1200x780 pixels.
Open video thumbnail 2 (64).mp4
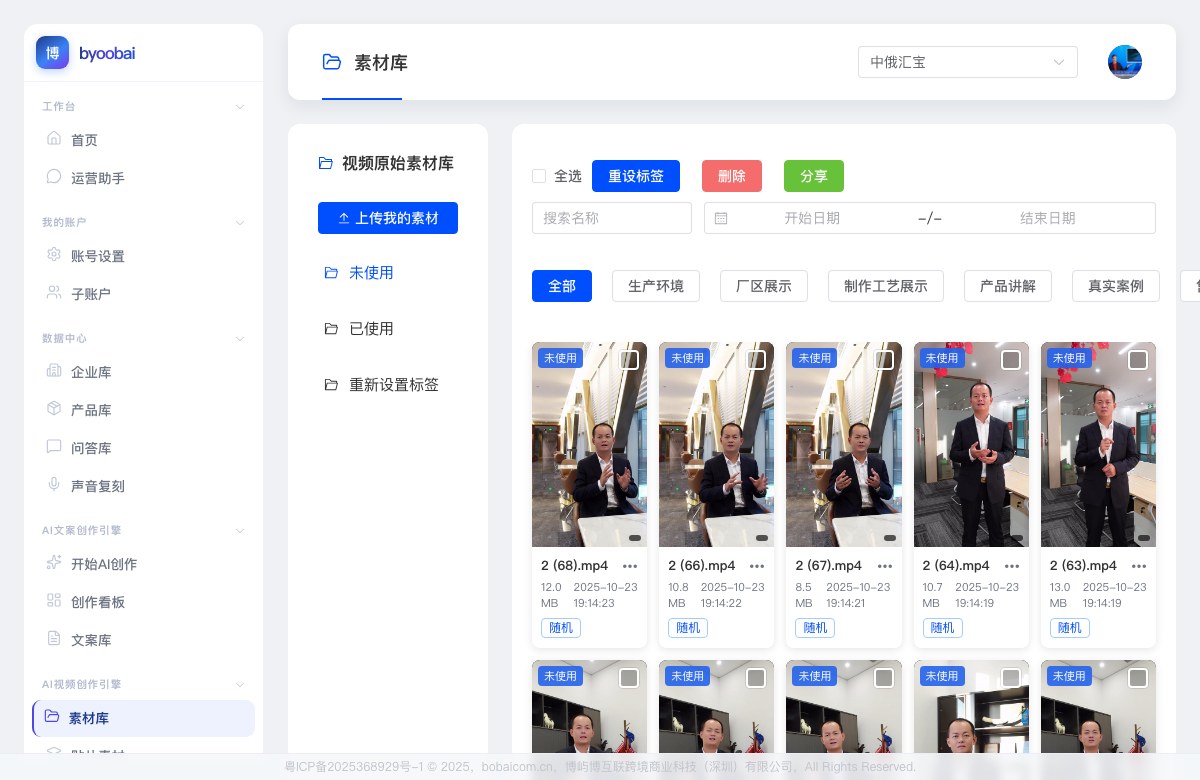971,445
